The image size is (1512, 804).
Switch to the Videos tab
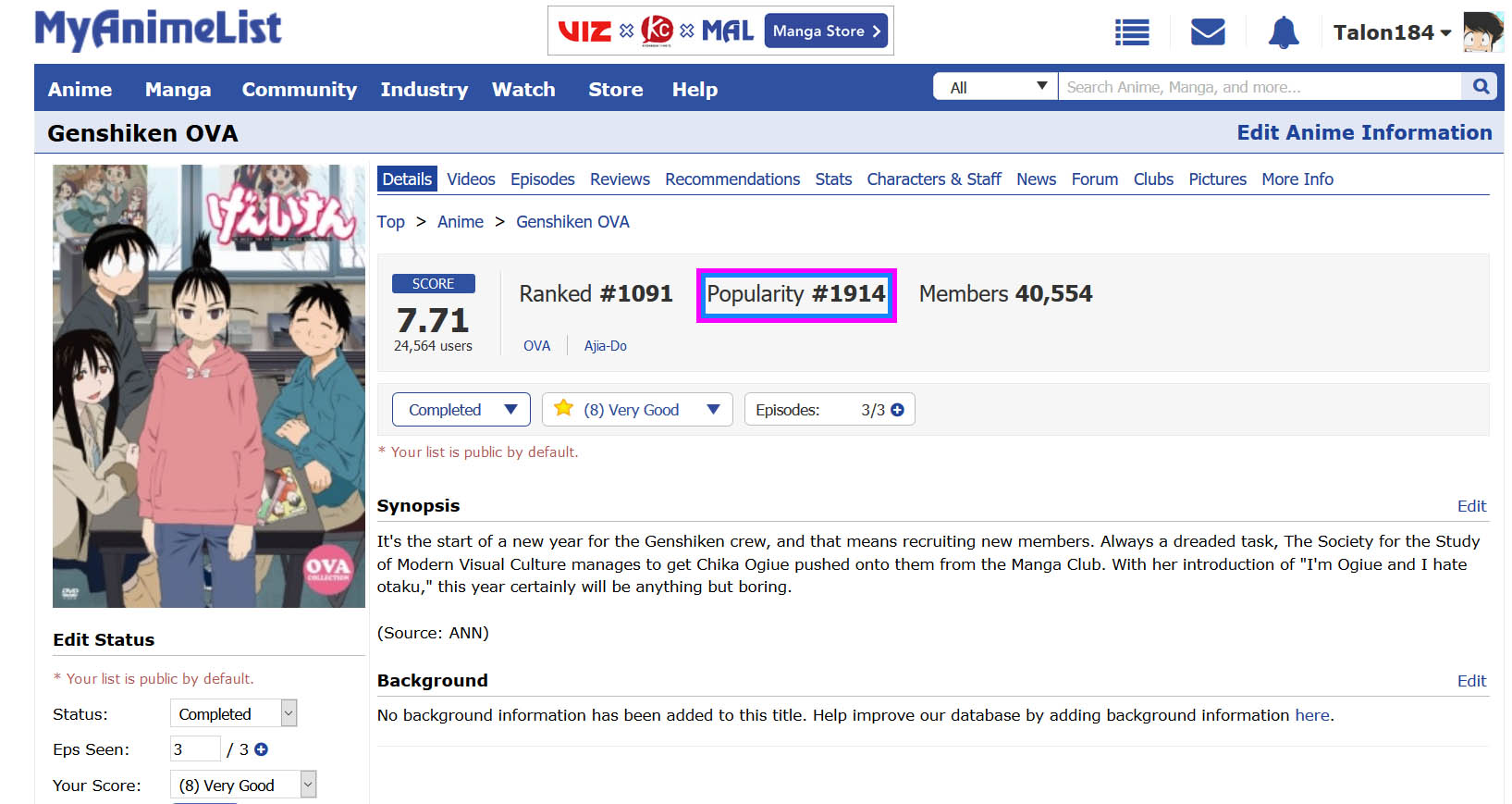[471, 179]
